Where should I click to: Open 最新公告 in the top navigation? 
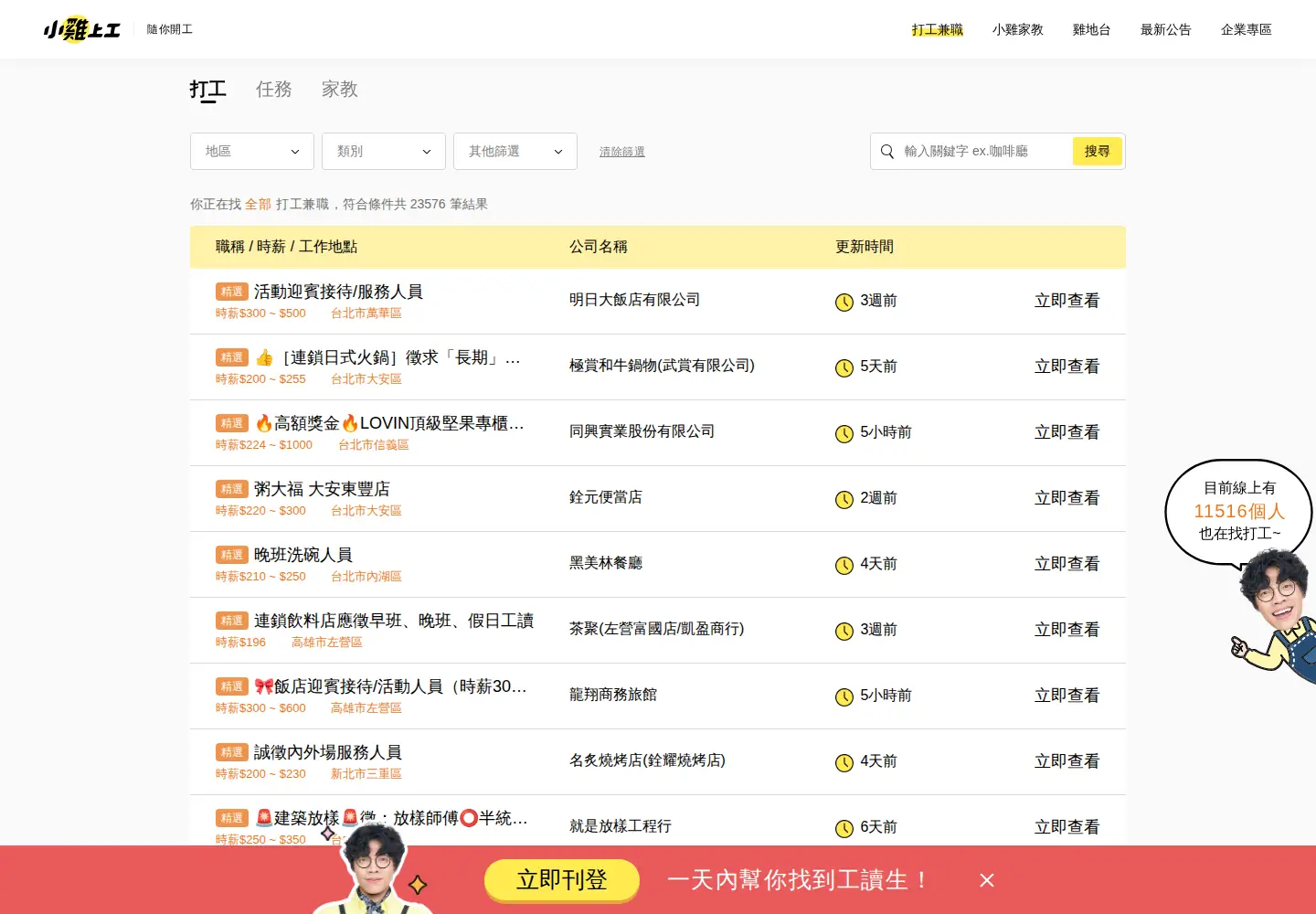1166,29
